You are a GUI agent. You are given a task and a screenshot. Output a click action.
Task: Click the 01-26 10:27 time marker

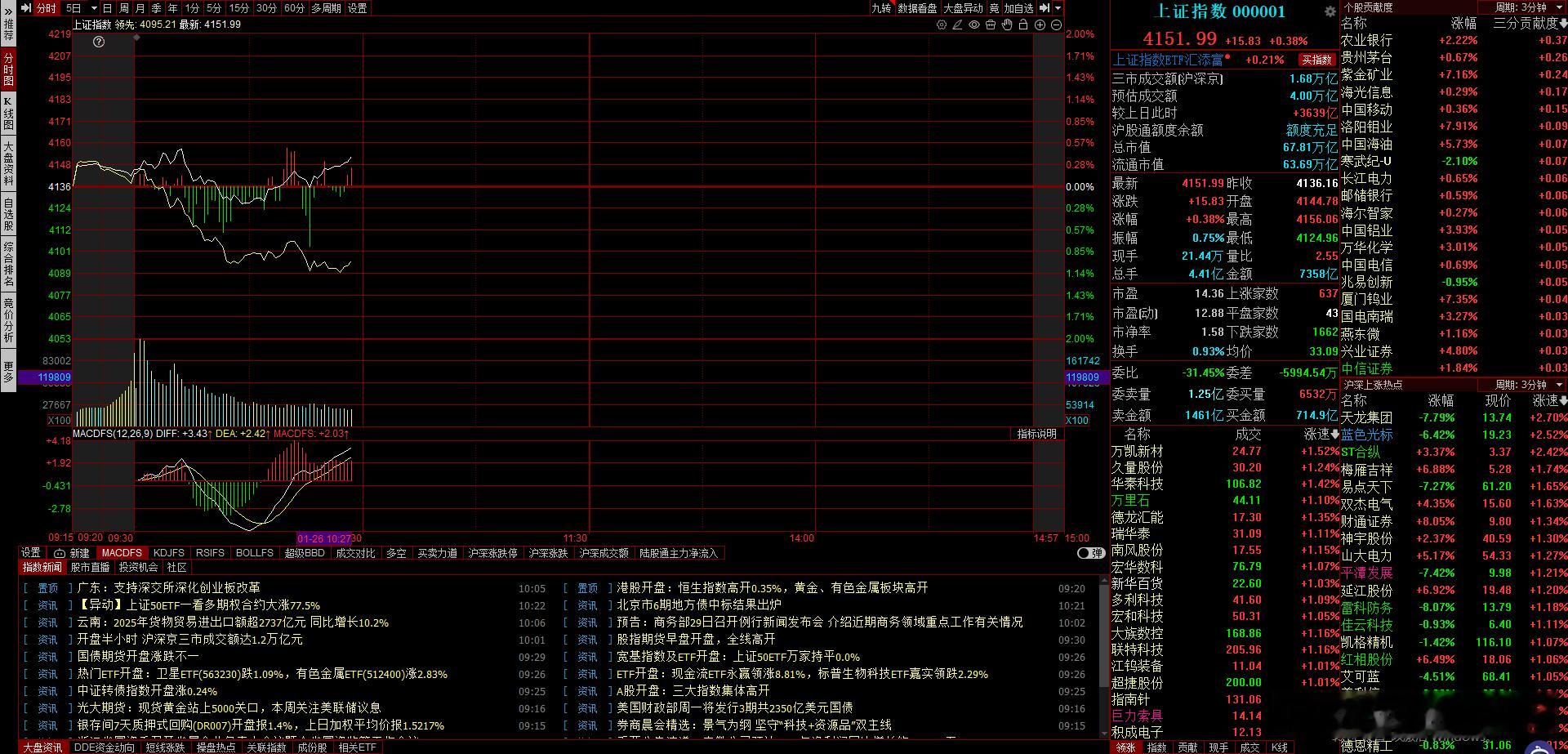[x=324, y=538]
